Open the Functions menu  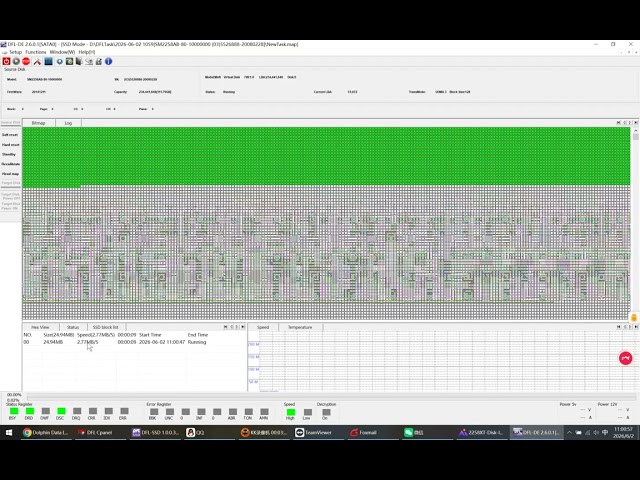click(x=36, y=52)
